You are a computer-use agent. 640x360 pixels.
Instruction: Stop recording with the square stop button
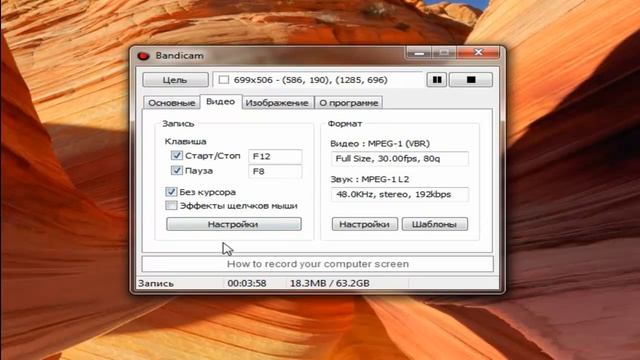click(471, 80)
